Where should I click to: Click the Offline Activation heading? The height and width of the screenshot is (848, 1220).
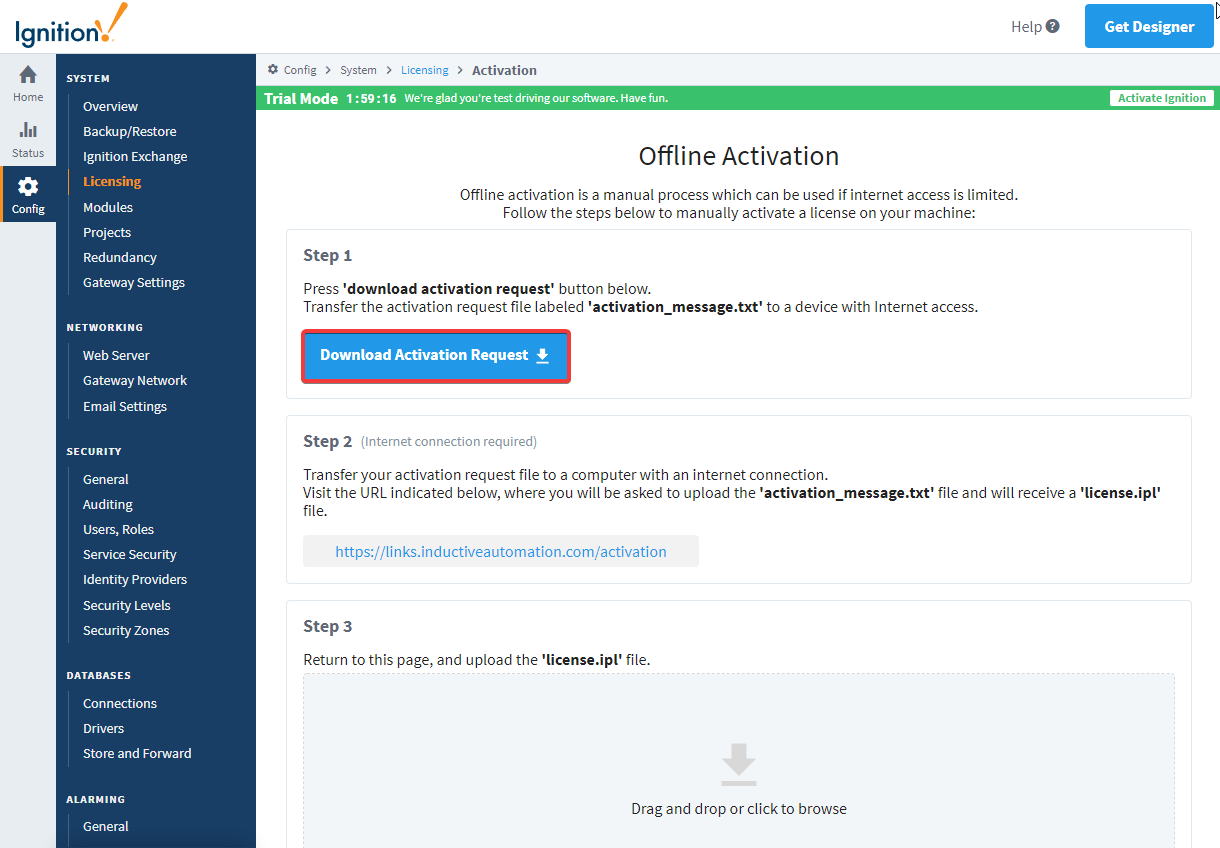[x=739, y=156]
